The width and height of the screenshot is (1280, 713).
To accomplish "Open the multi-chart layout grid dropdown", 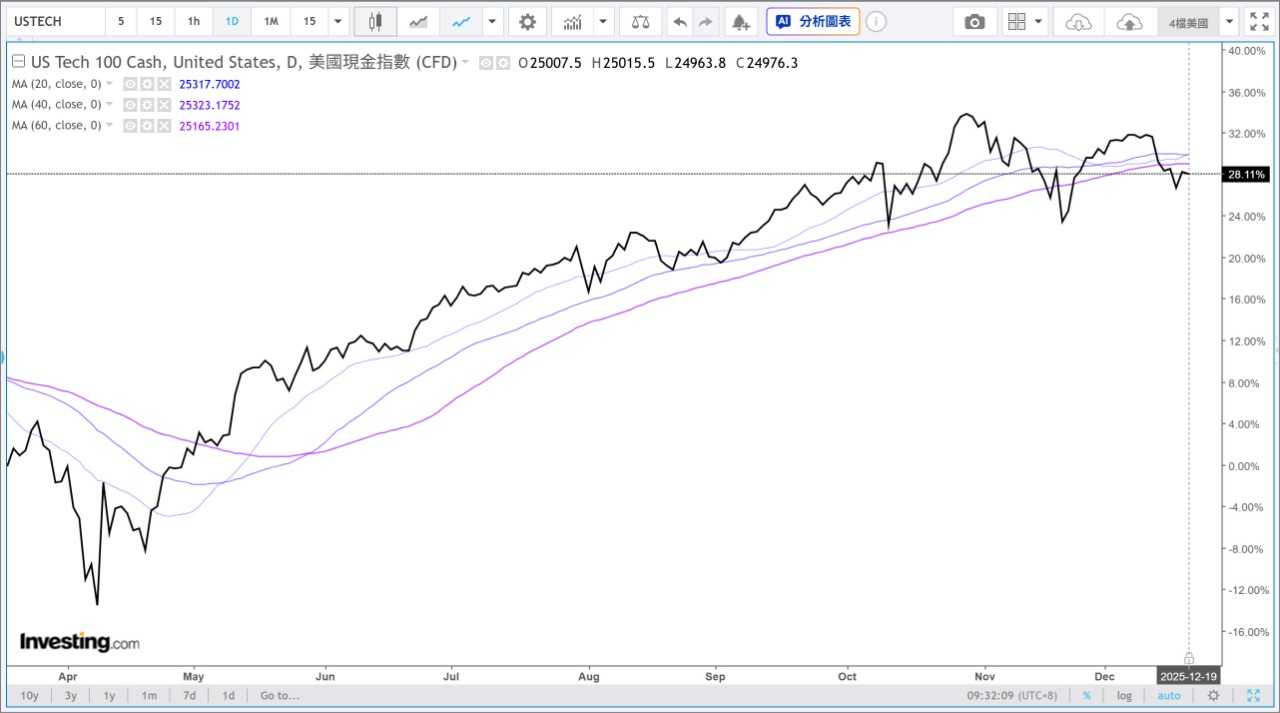I will (x=1038, y=20).
